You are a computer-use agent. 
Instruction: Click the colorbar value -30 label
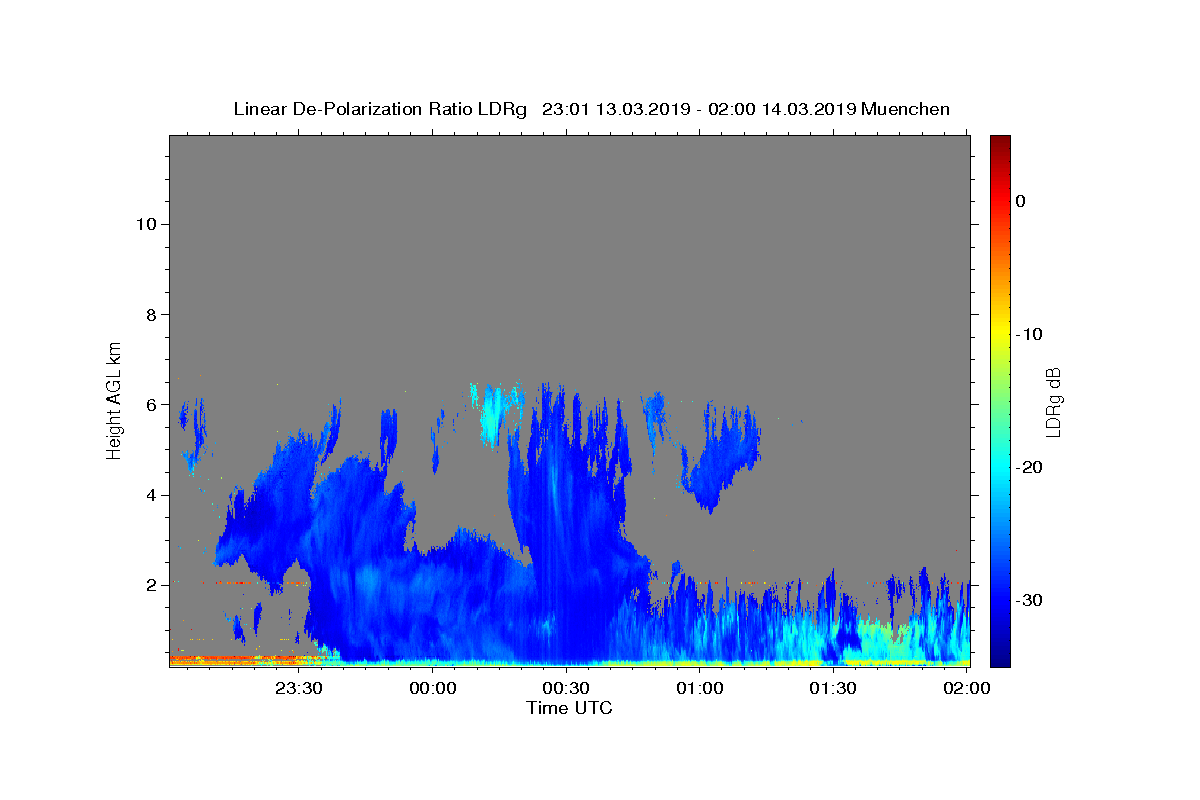(1029, 600)
